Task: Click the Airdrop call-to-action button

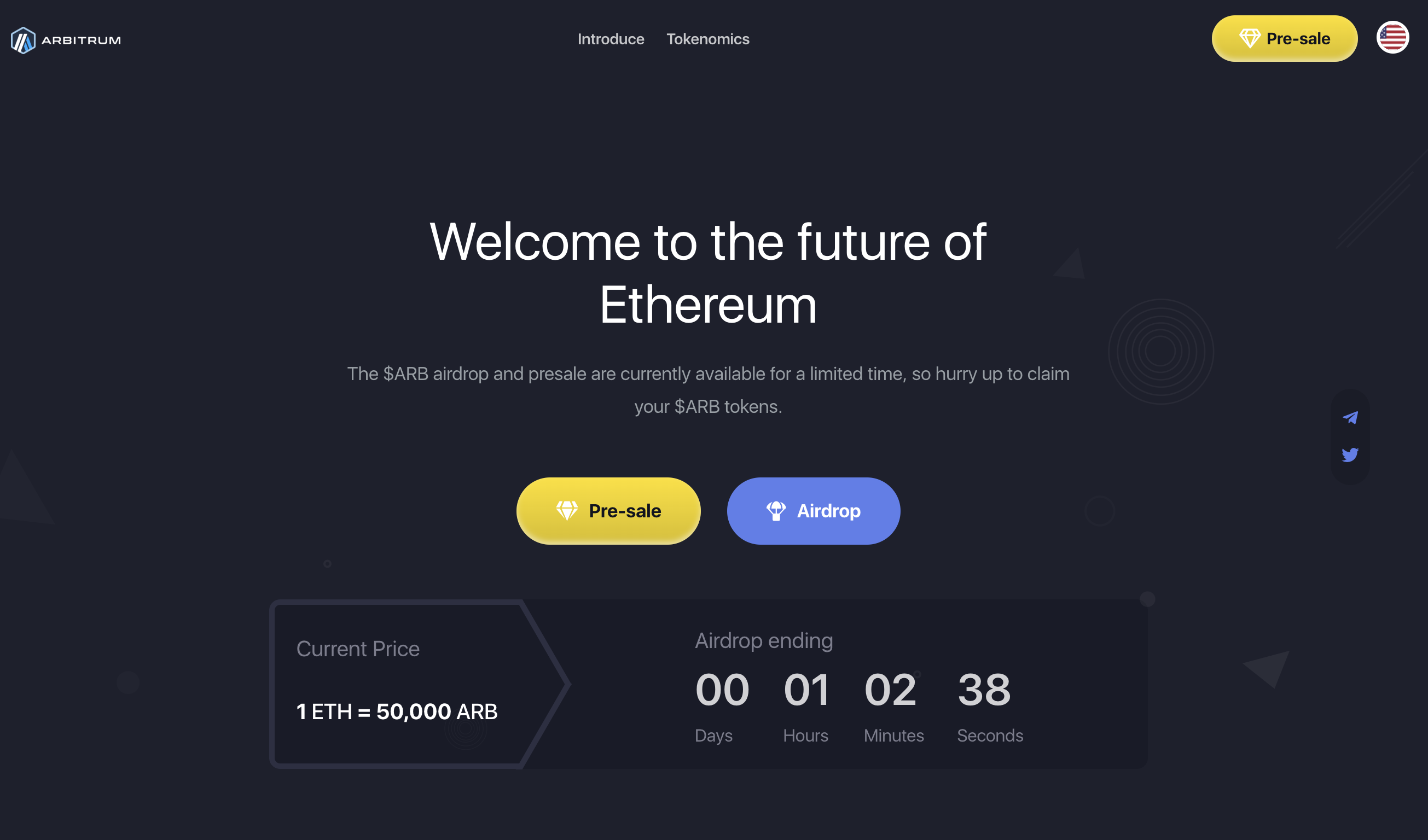Action: 813,510
